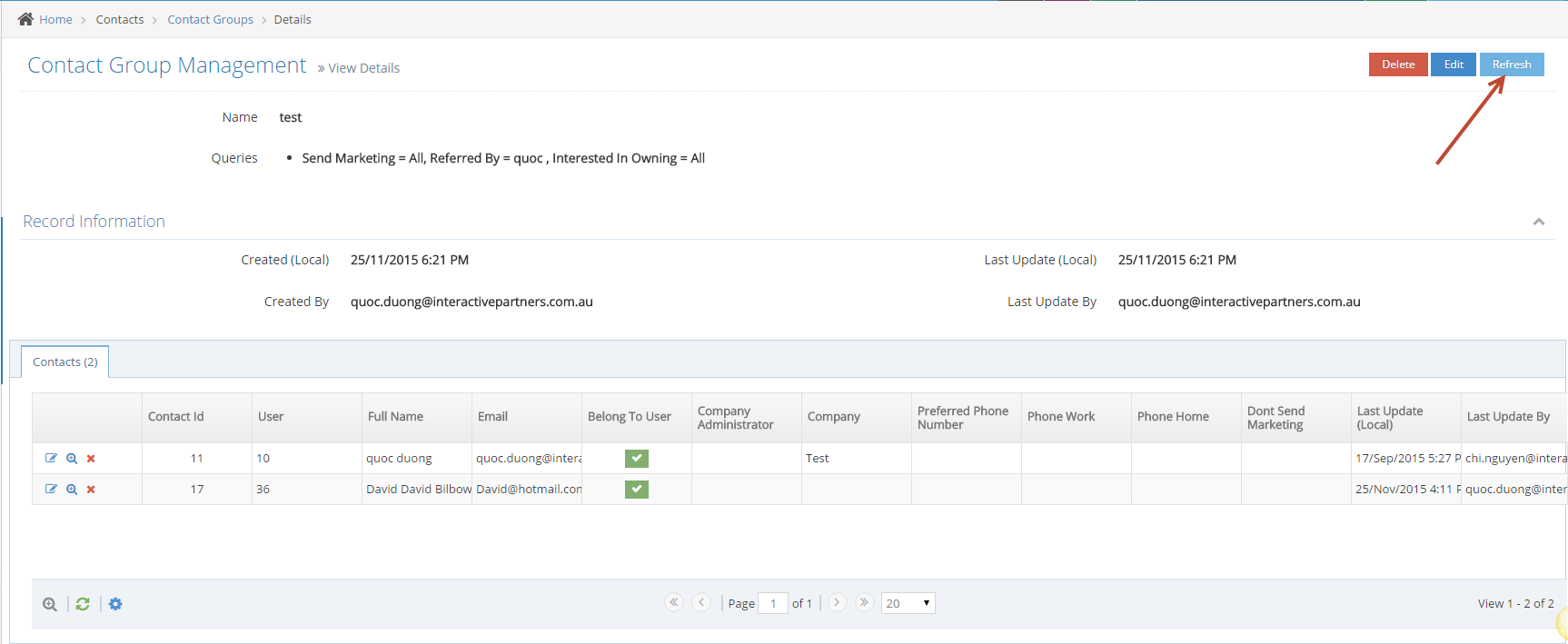Toggle Belong To User checkbox for quoc duong
Screen dimensions: 1568x644
pos(637,459)
